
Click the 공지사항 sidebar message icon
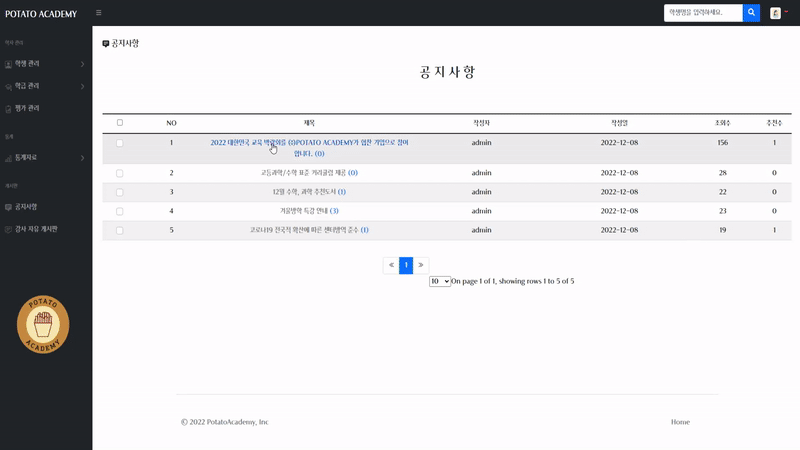8,207
